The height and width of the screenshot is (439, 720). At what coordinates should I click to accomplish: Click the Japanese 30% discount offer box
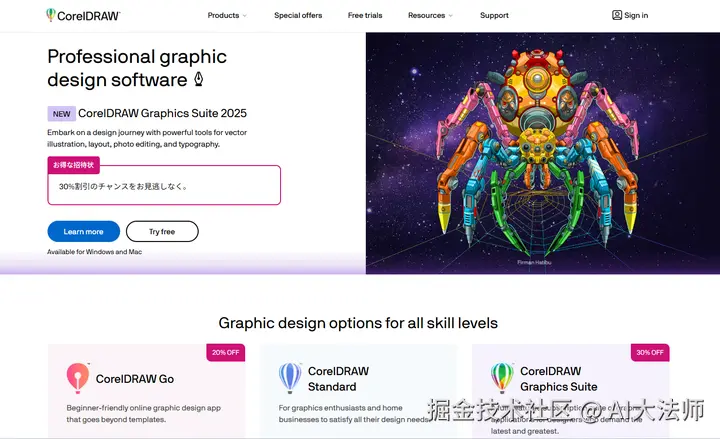[164, 185]
